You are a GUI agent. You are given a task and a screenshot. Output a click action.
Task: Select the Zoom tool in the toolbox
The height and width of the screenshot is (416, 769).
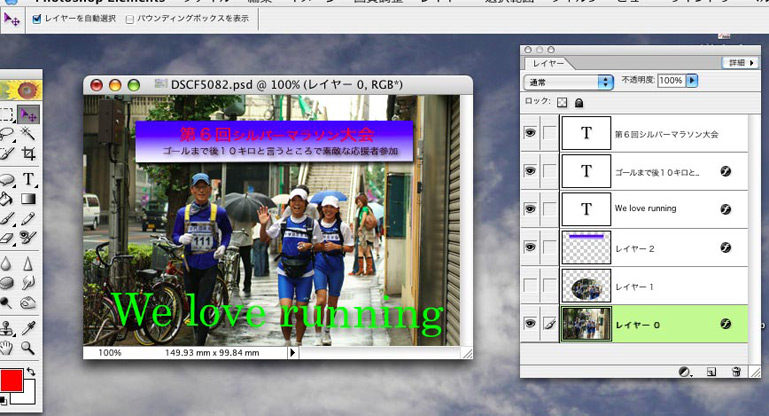click(28, 348)
